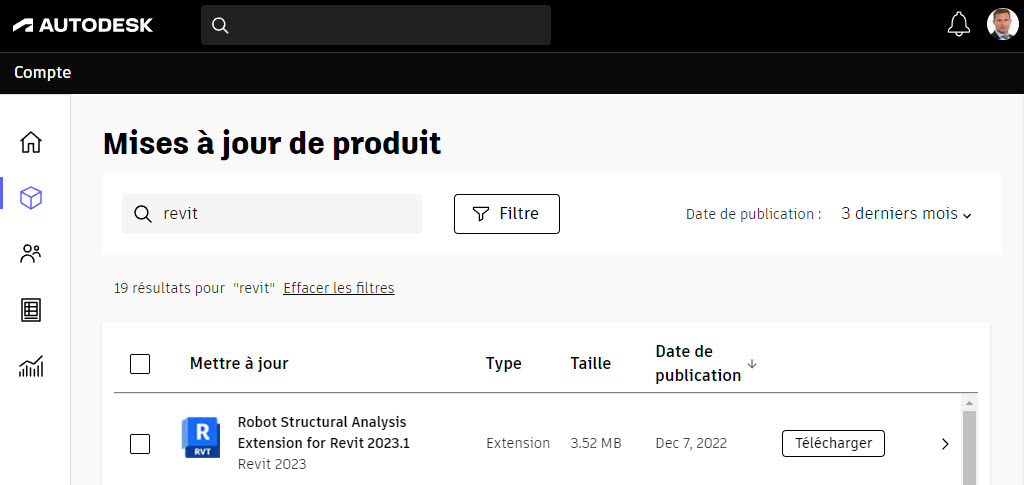The width and height of the screenshot is (1024, 485).
Task: Open User management people icon
Action: point(31,253)
